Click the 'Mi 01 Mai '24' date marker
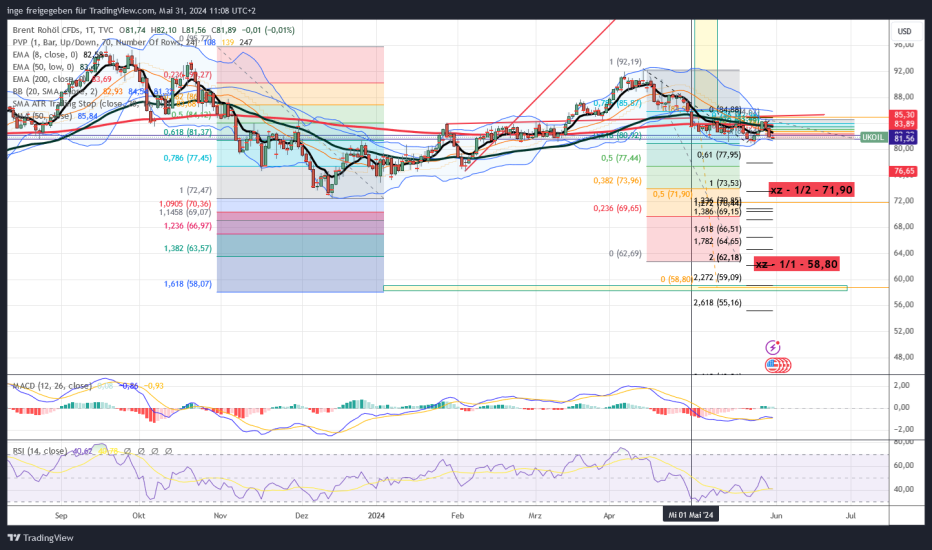This screenshot has height=550, width=932. point(693,516)
